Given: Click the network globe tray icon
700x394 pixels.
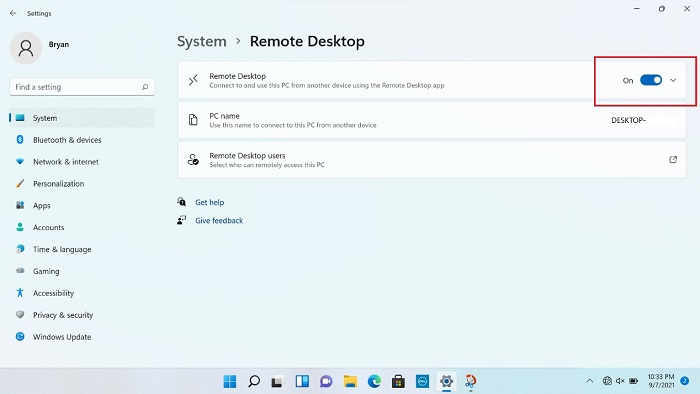Looking at the screenshot, I should click(607, 381).
